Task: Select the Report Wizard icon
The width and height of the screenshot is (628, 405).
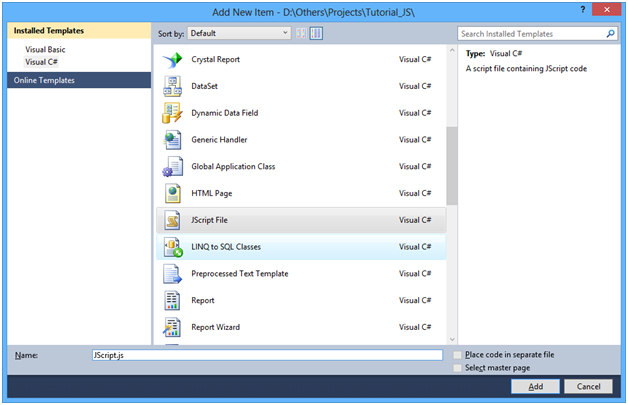Action: [173, 327]
